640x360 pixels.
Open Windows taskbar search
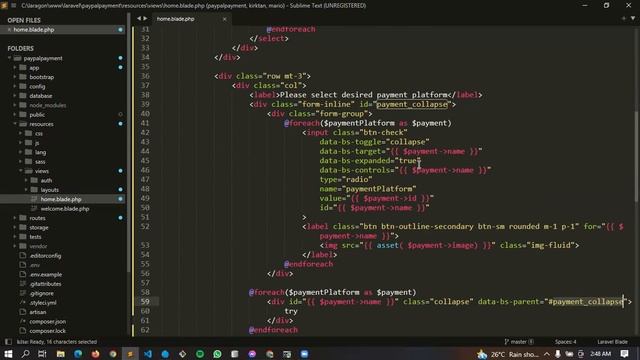tap(25, 354)
